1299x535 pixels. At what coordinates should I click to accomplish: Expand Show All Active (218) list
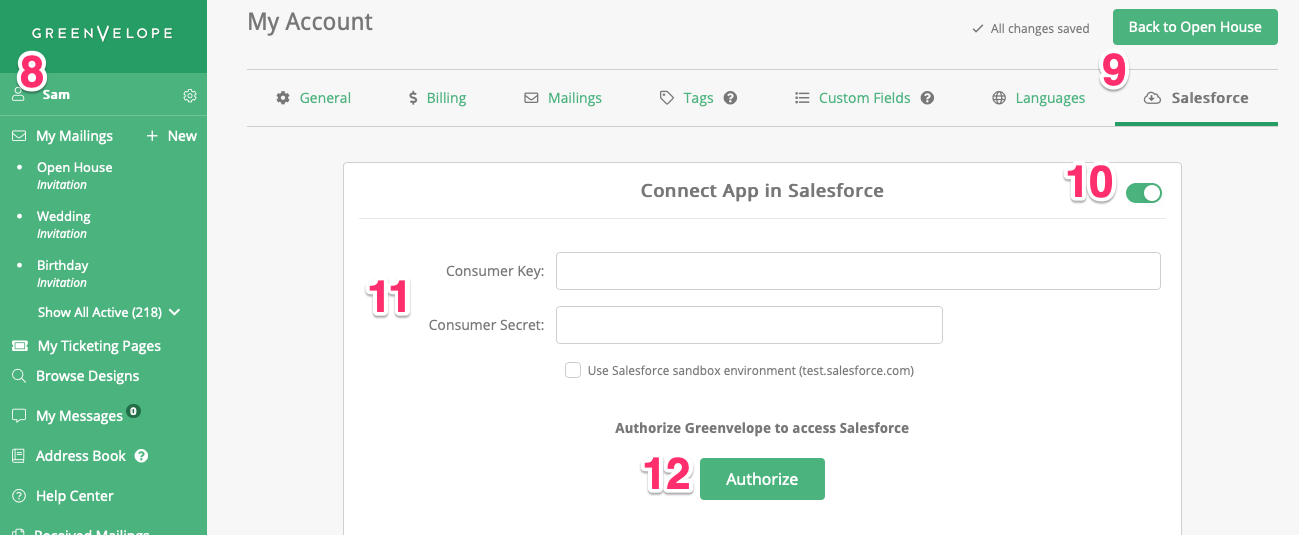click(109, 312)
